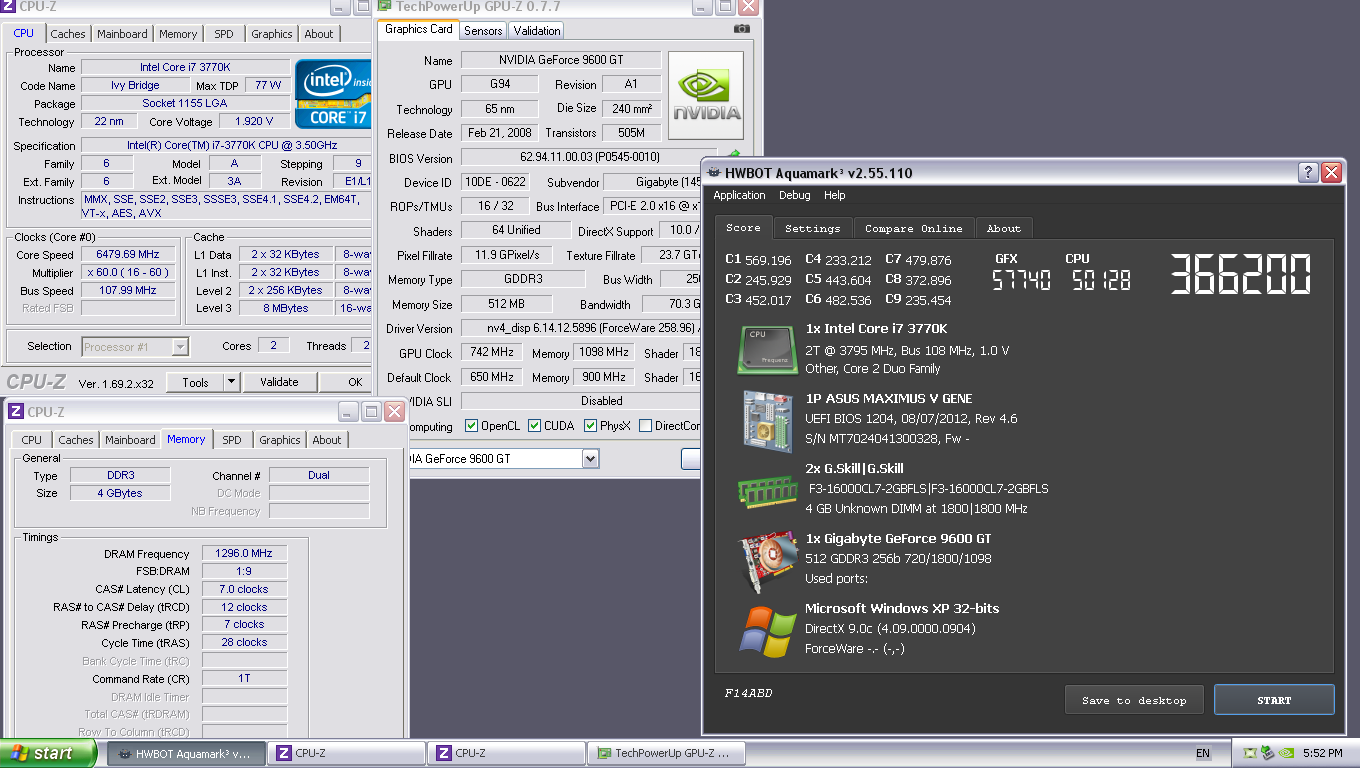The image size is (1360, 768).
Task: Click the NVIDIA logo in GPU-Z
Action: pos(706,96)
